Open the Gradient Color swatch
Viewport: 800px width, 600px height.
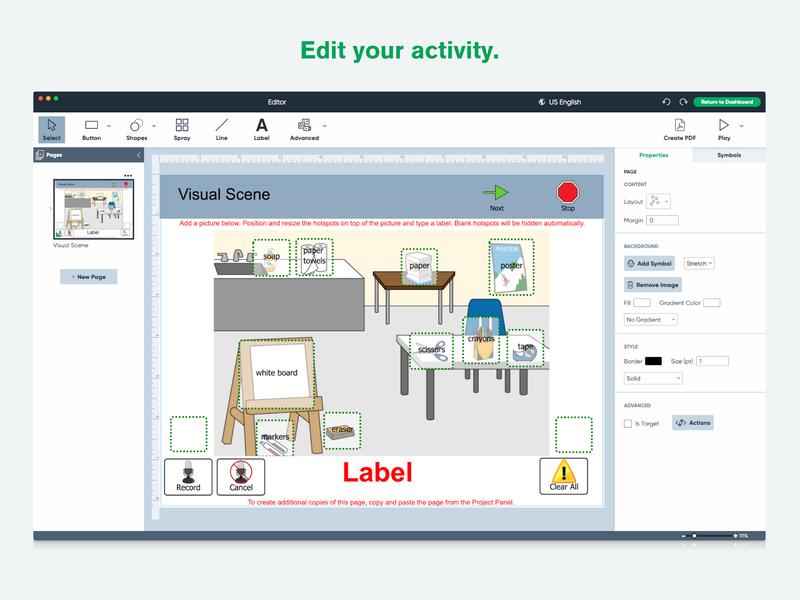tap(712, 303)
